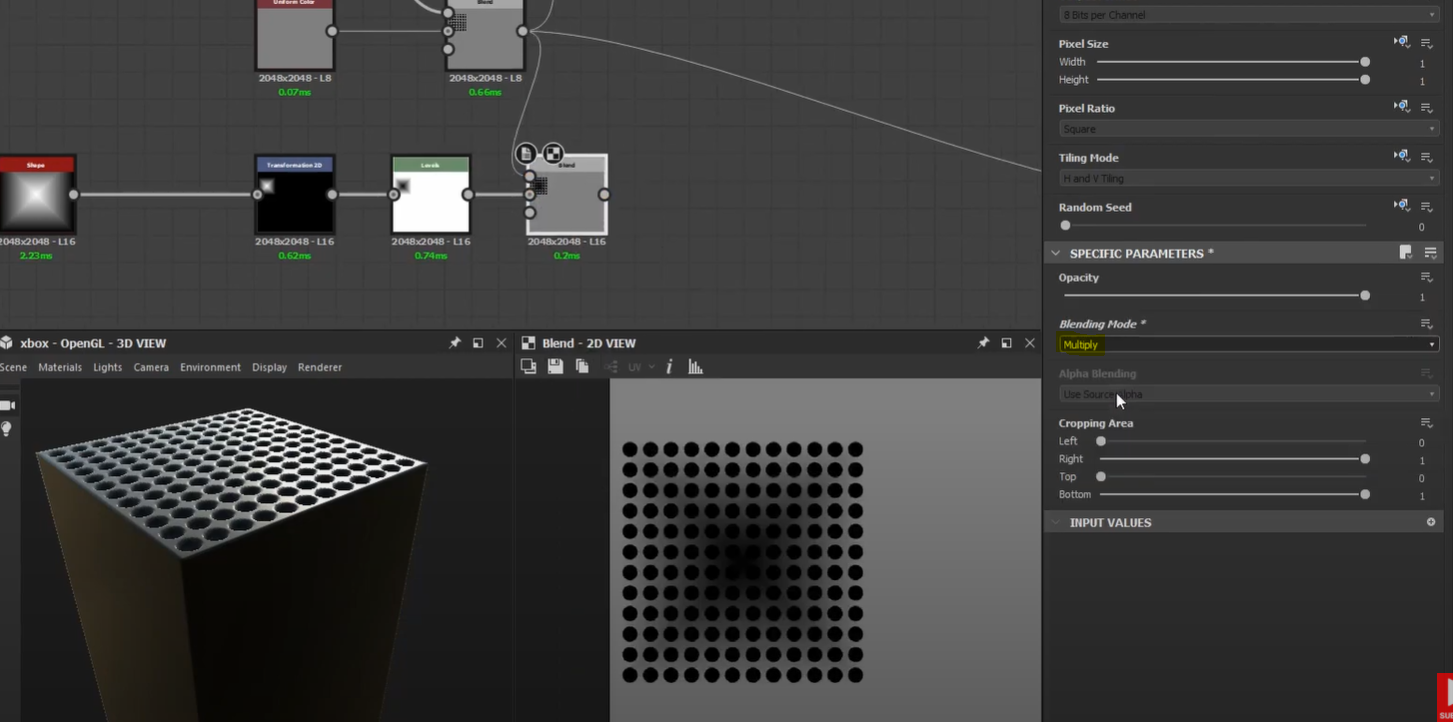Image resolution: width=1453 pixels, height=722 pixels.
Task: Click the function graph icon beside Random Seed
Action: pos(1400,205)
